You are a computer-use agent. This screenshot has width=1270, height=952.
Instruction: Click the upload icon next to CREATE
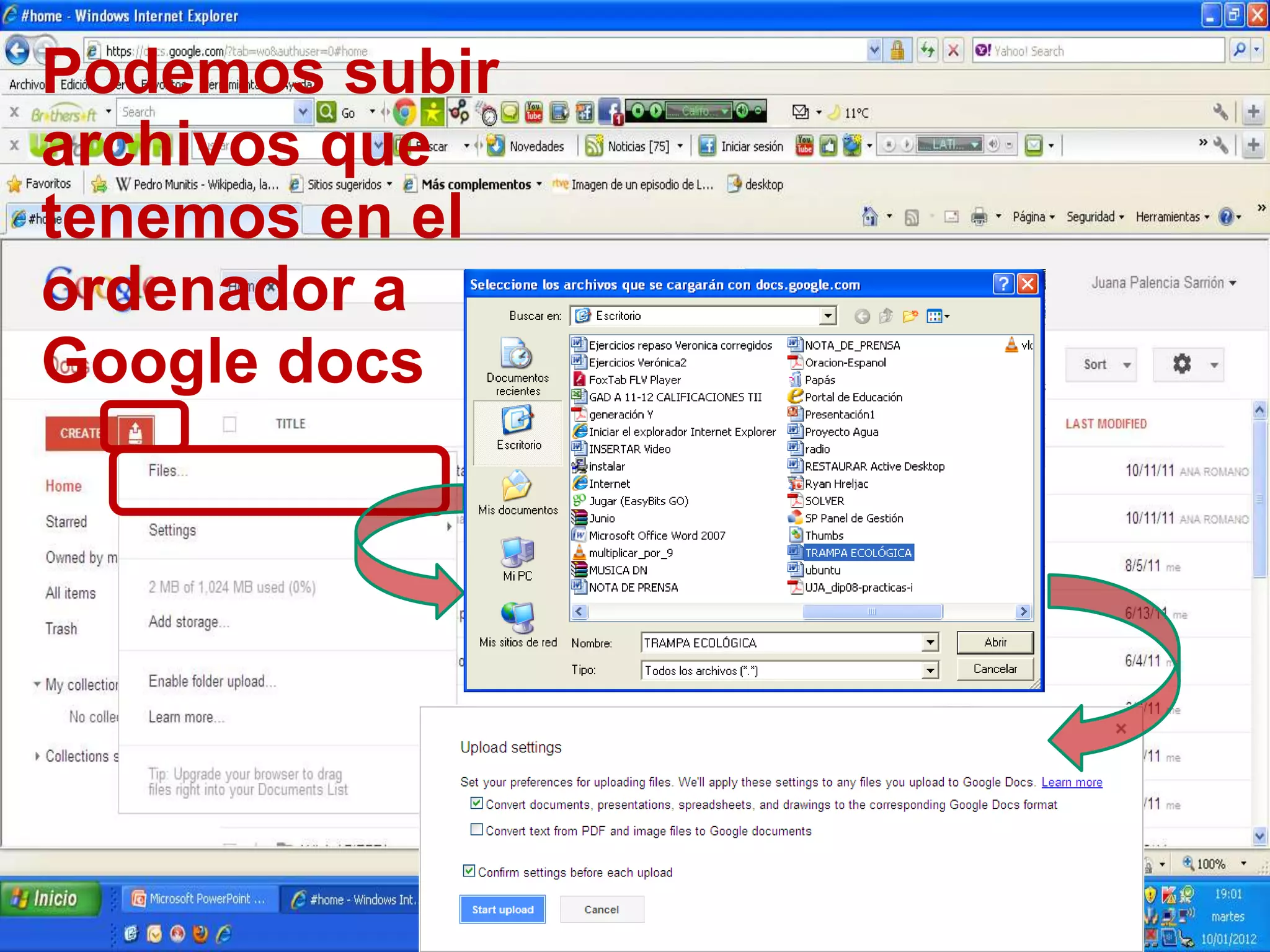pos(135,432)
